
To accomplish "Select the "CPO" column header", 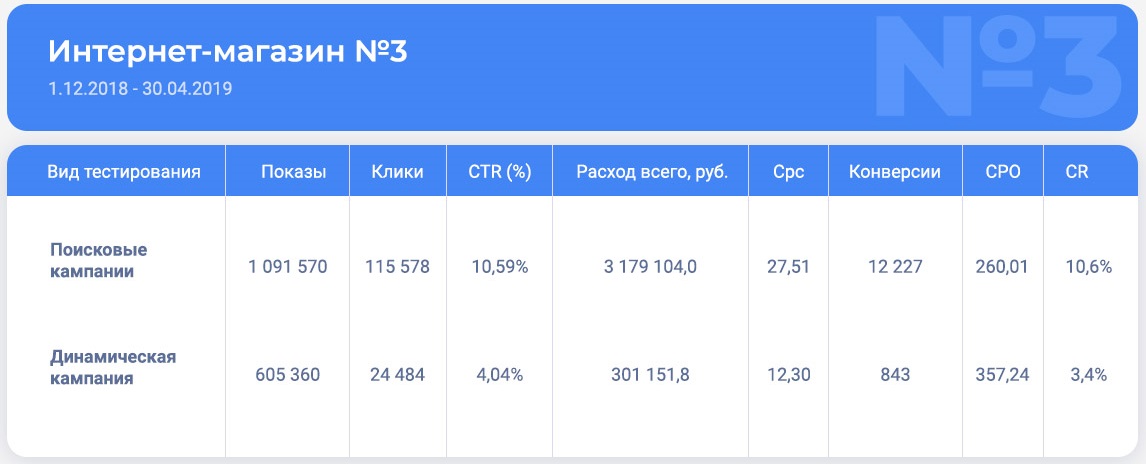I will tap(1003, 171).
